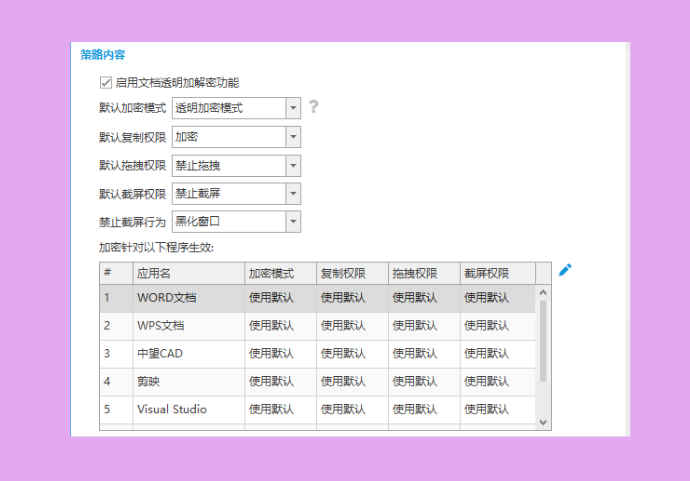Select the Visual Studio row
This screenshot has height=481, width=690.
click(317, 410)
